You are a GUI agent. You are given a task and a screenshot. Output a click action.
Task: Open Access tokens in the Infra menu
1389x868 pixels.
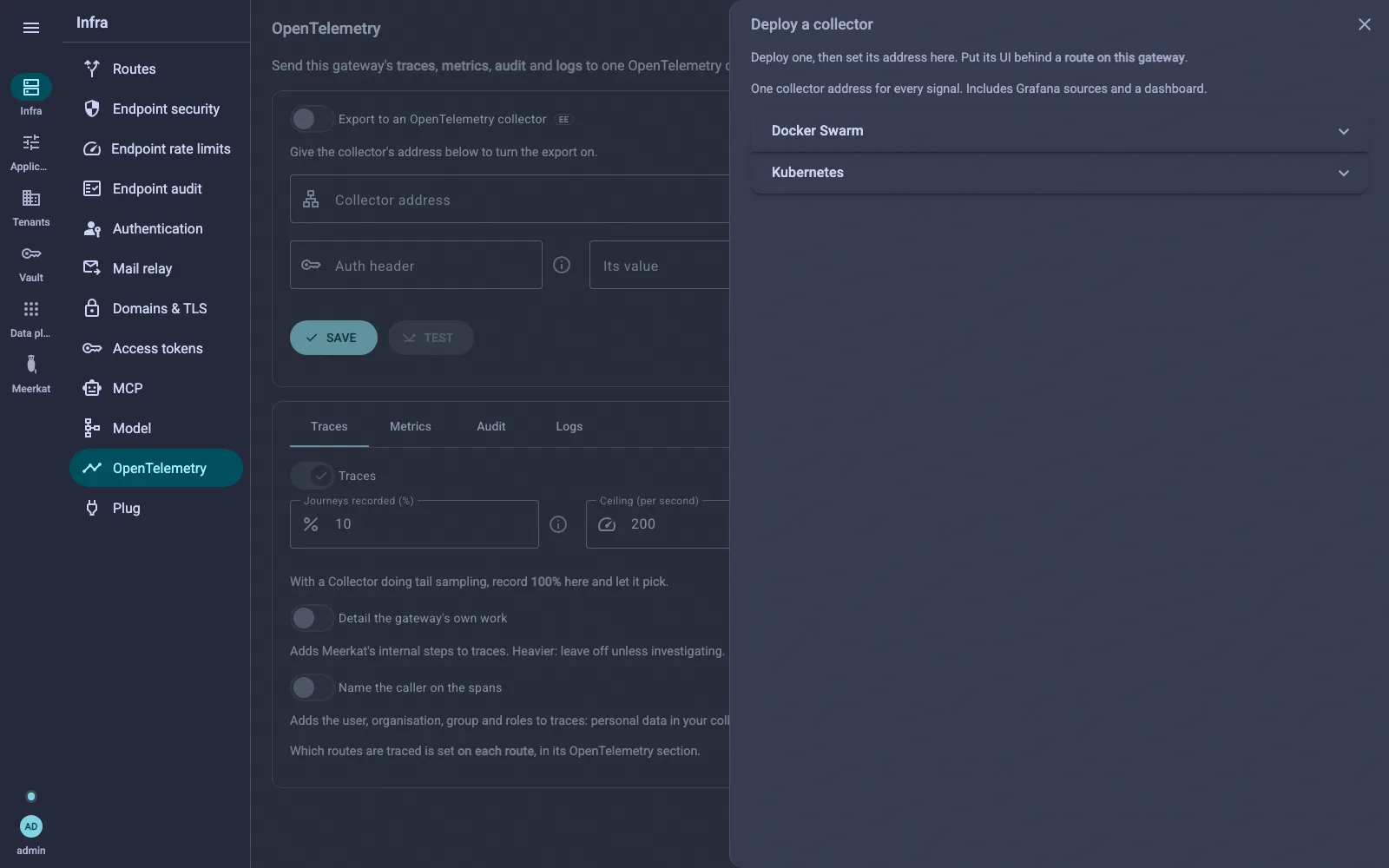click(x=156, y=348)
